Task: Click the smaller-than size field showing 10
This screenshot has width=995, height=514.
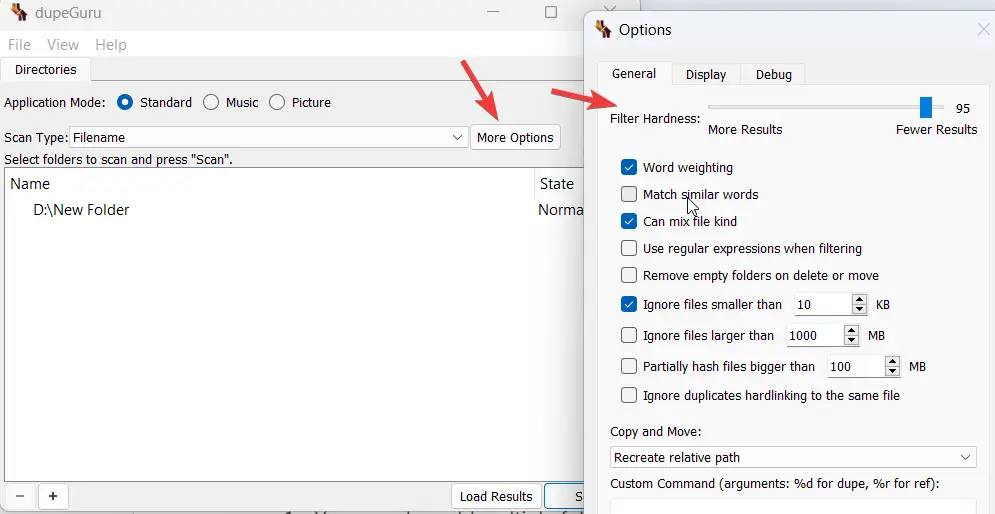Action: click(822, 305)
